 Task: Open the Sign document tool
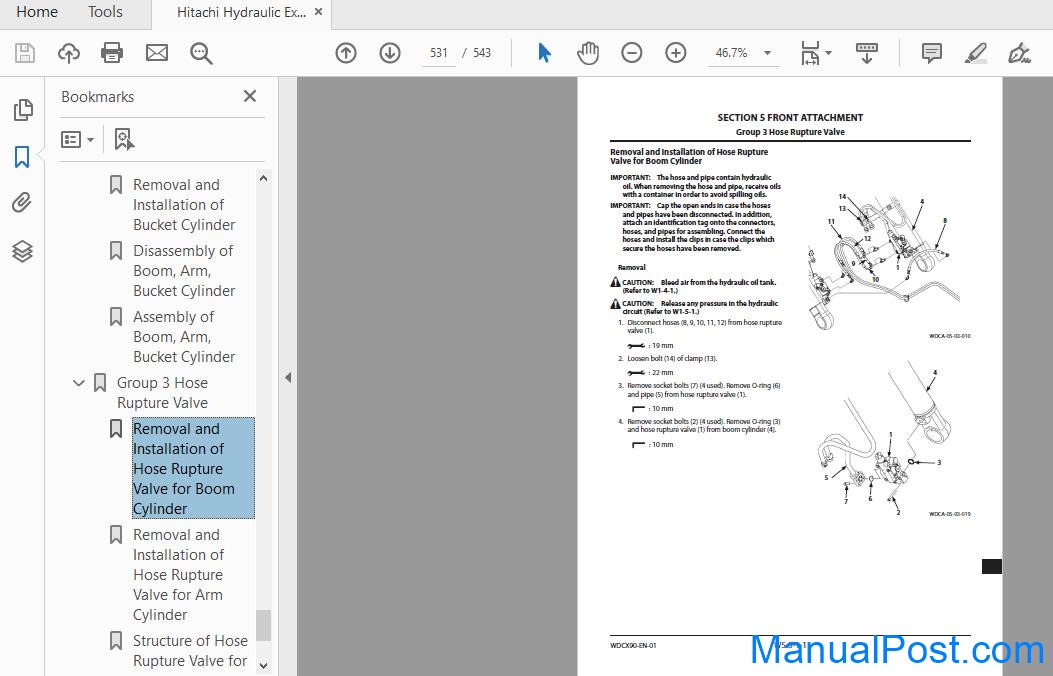(1019, 52)
